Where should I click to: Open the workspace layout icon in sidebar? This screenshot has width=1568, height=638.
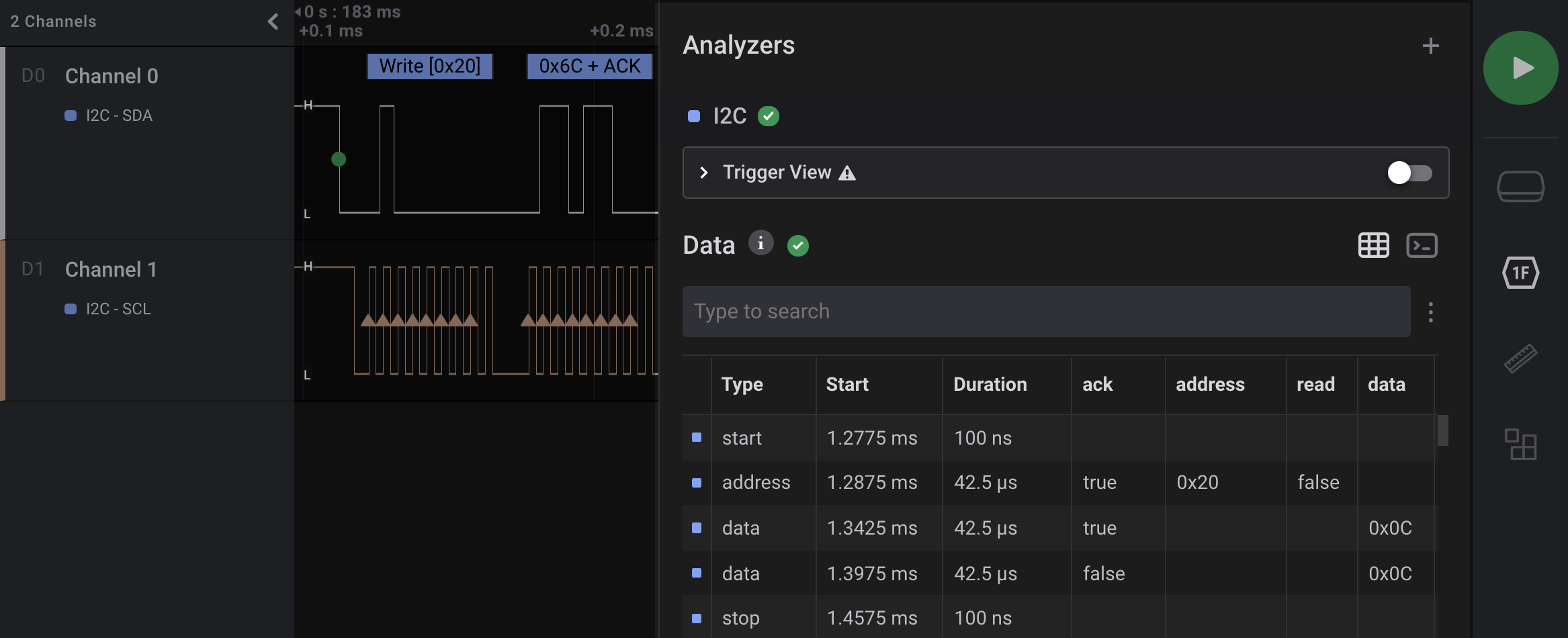point(1521,445)
